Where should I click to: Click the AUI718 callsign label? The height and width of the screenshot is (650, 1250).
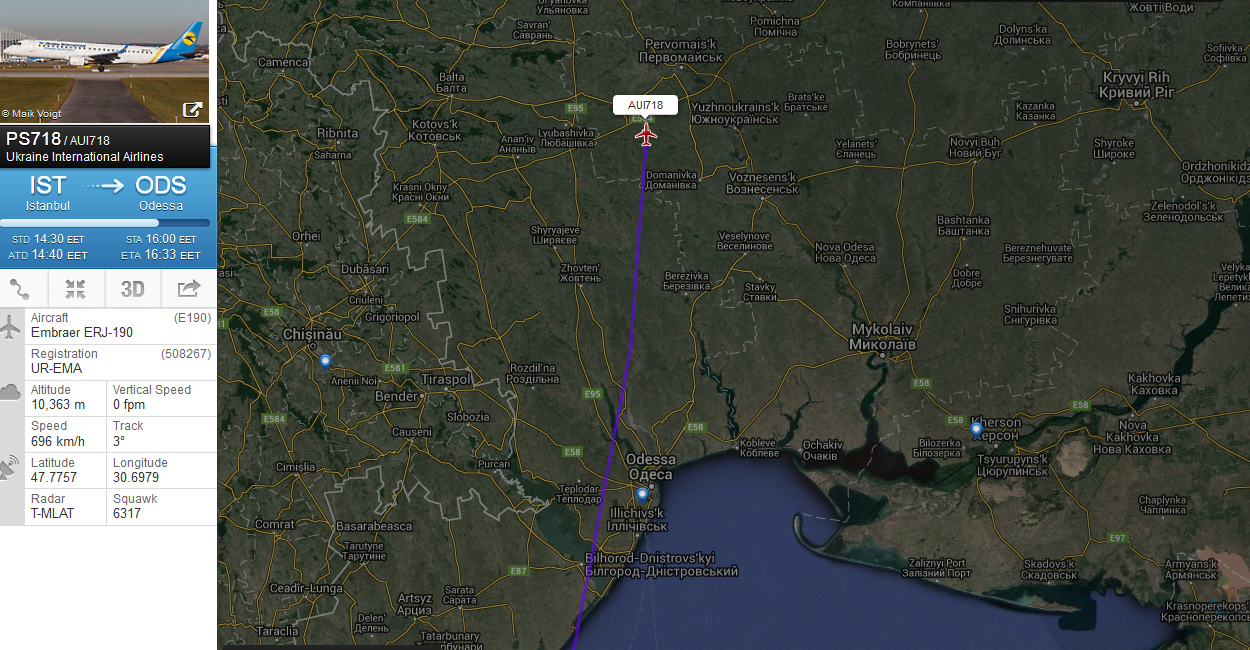pyautogui.click(x=645, y=105)
